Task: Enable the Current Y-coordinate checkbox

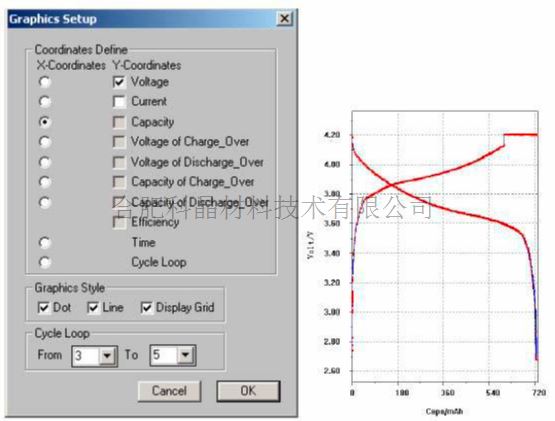Action: [x=119, y=102]
